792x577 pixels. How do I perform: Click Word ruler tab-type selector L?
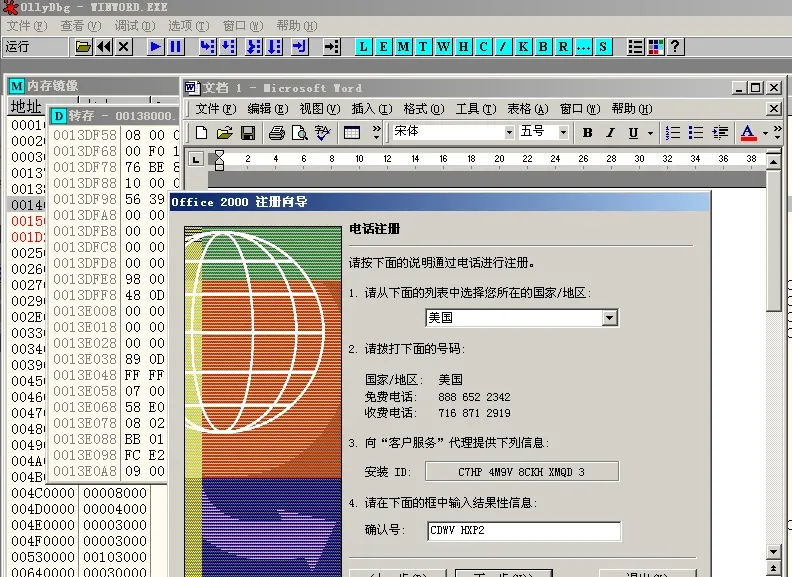click(x=196, y=160)
